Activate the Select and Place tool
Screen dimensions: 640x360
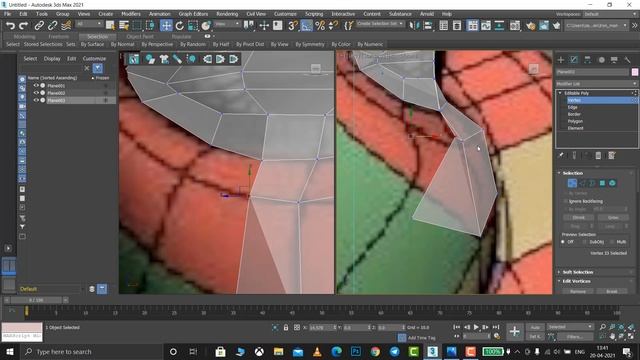(206, 26)
